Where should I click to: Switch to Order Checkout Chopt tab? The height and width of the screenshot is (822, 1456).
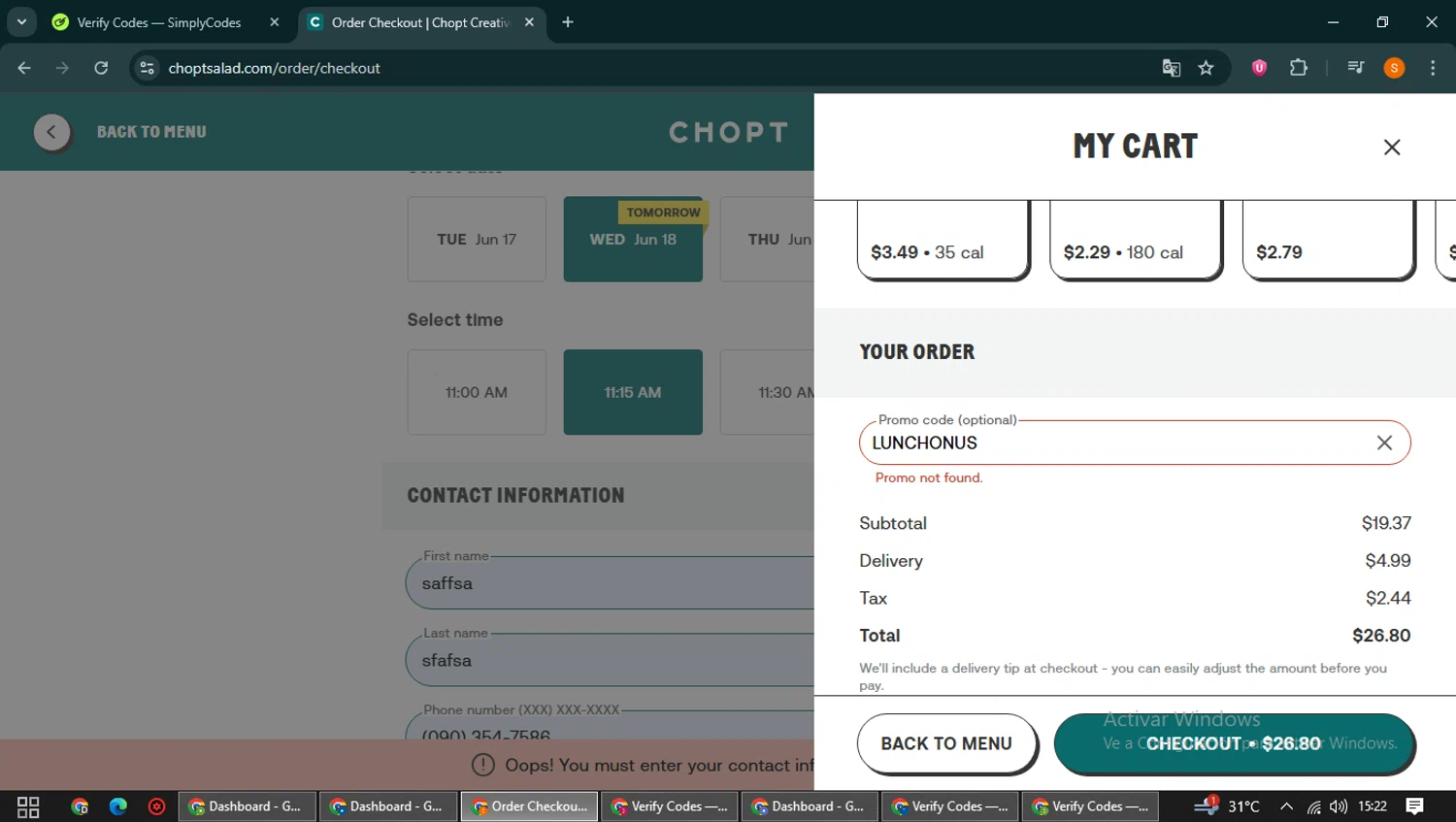(419, 22)
